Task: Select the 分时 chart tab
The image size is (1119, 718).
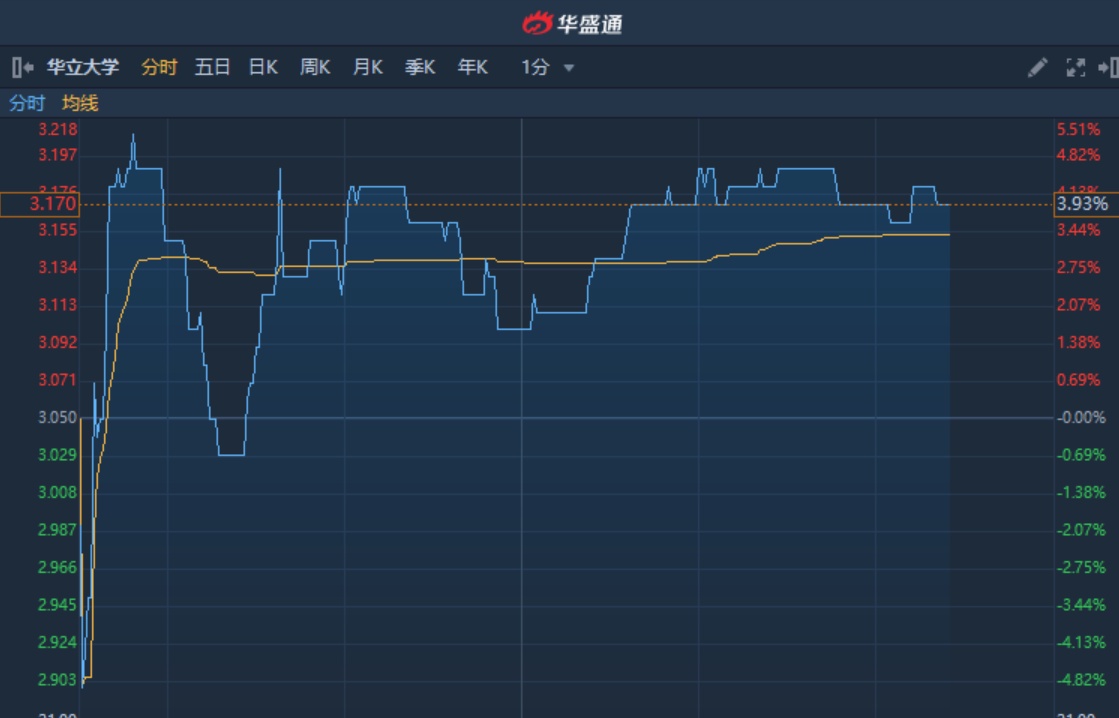Action: pos(159,67)
